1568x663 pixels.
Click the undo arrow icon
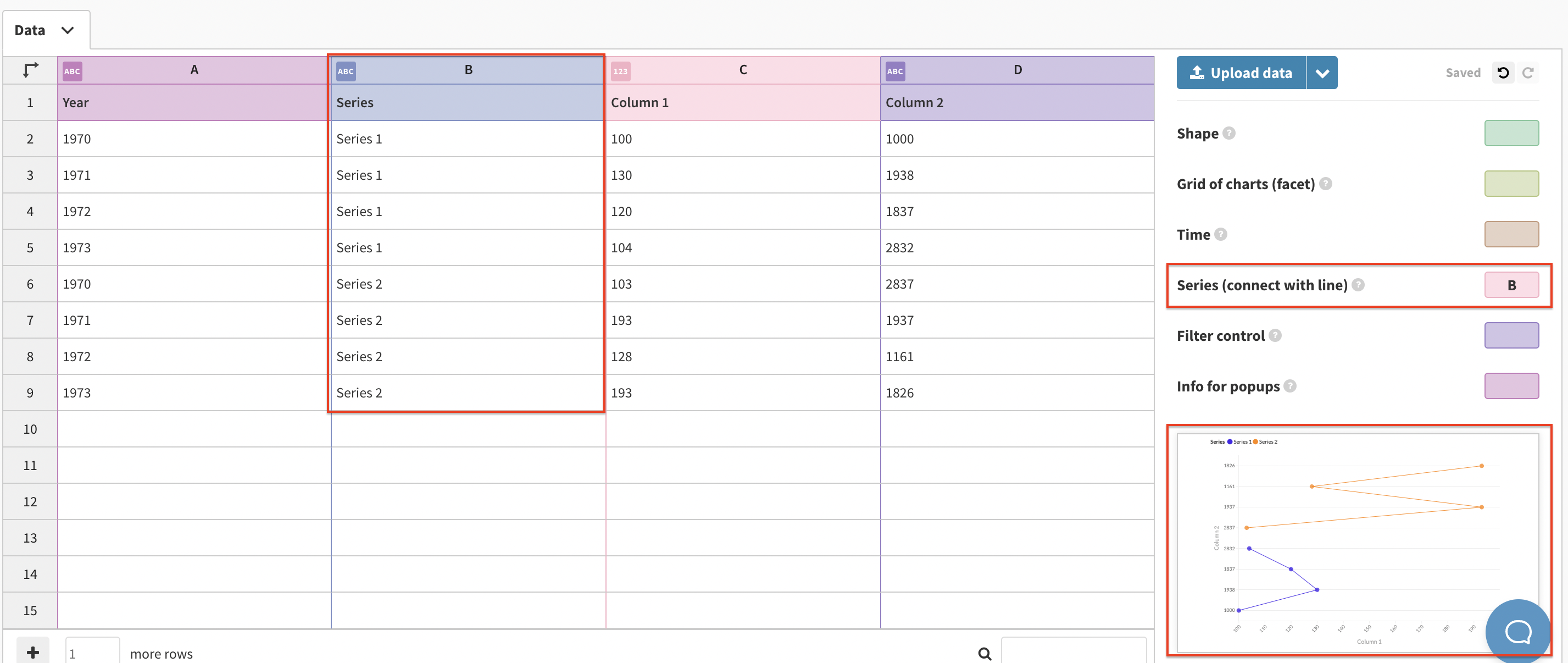pos(1503,72)
